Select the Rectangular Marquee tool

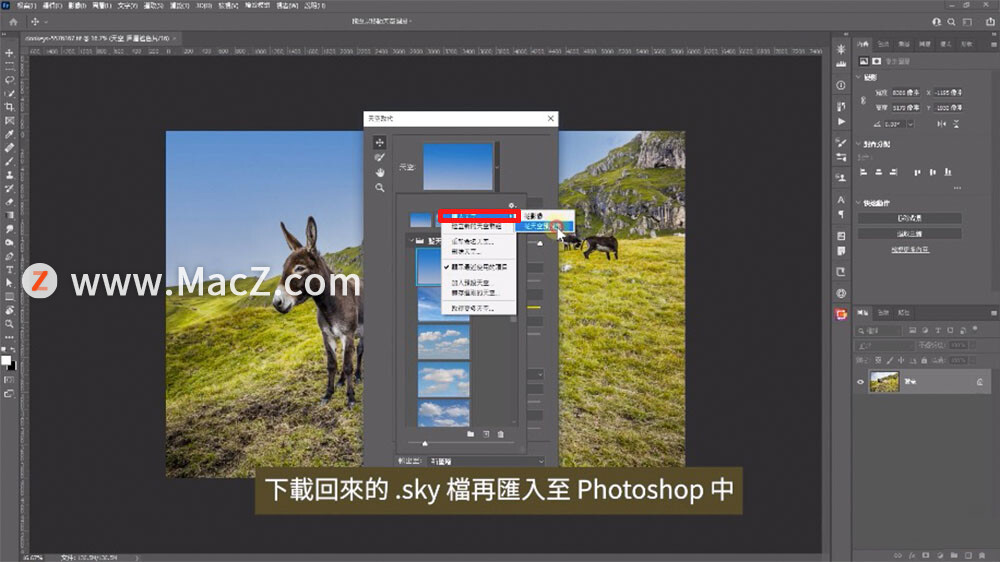pos(9,66)
